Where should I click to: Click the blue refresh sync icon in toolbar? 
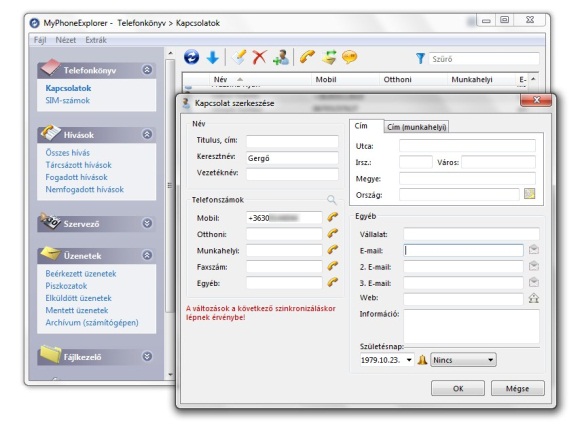coord(192,57)
